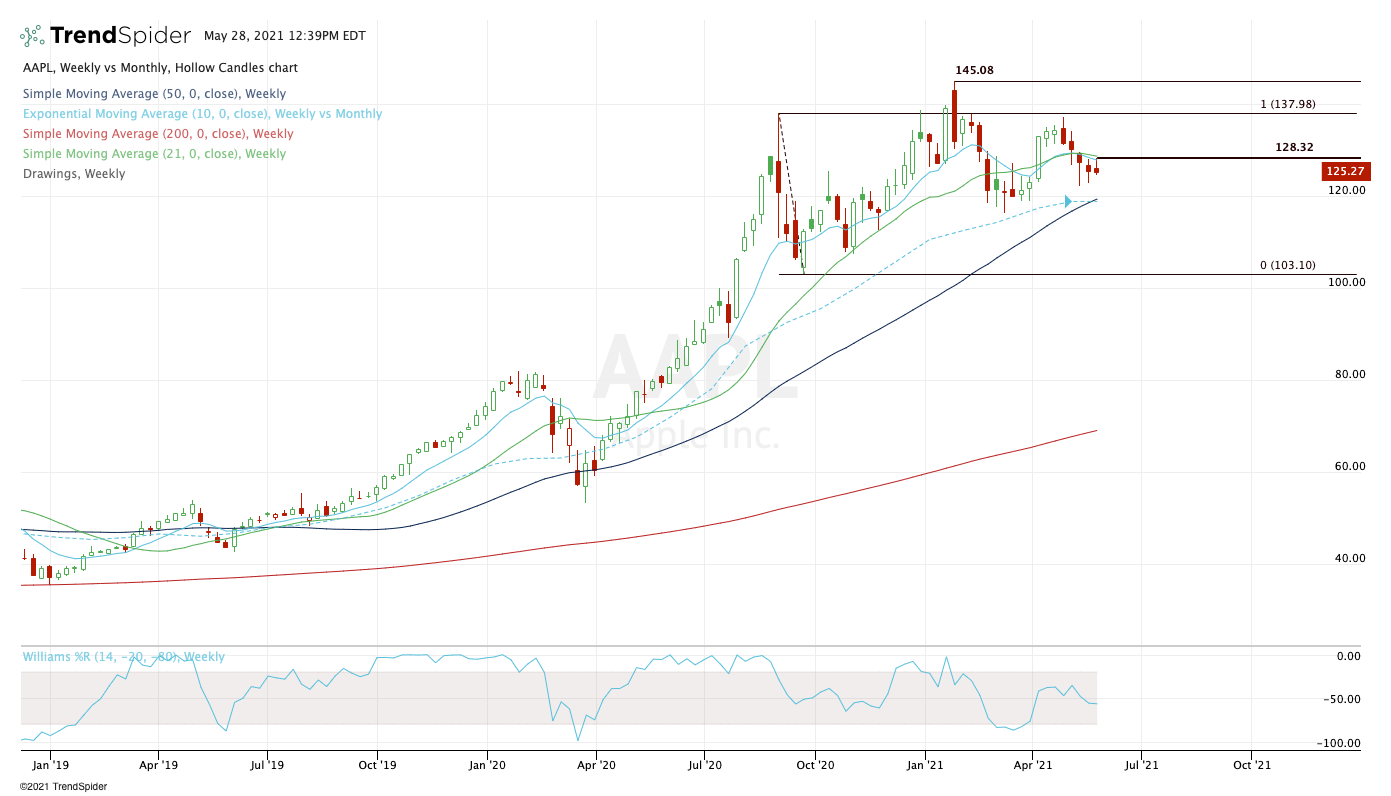Screen dimensions: 1391x796
Task: Click the "120.00" price axis label
Action: point(1346,190)
